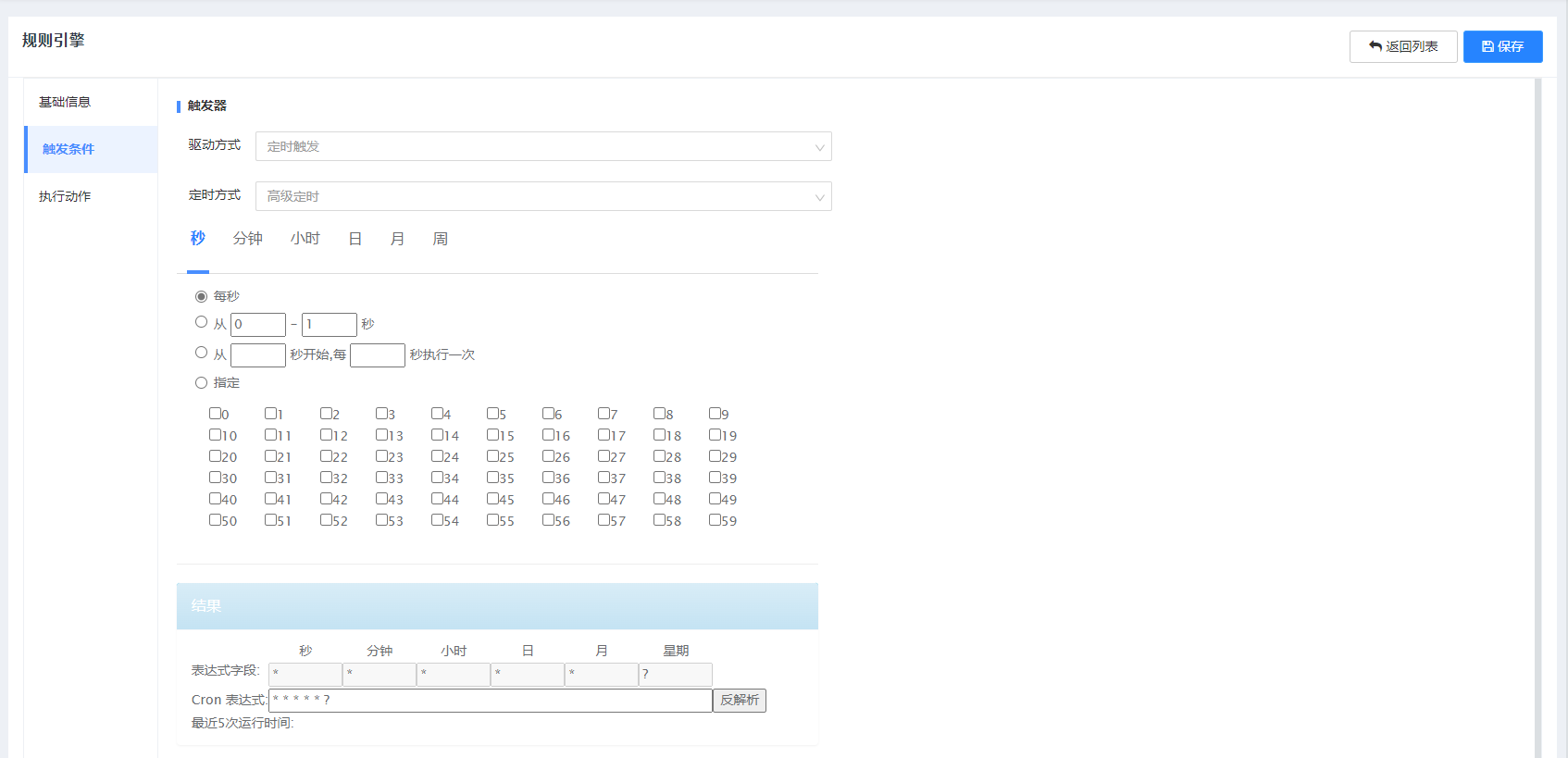
Task: Go to 基础信息 in the sidebar
Action: [65, 102]
